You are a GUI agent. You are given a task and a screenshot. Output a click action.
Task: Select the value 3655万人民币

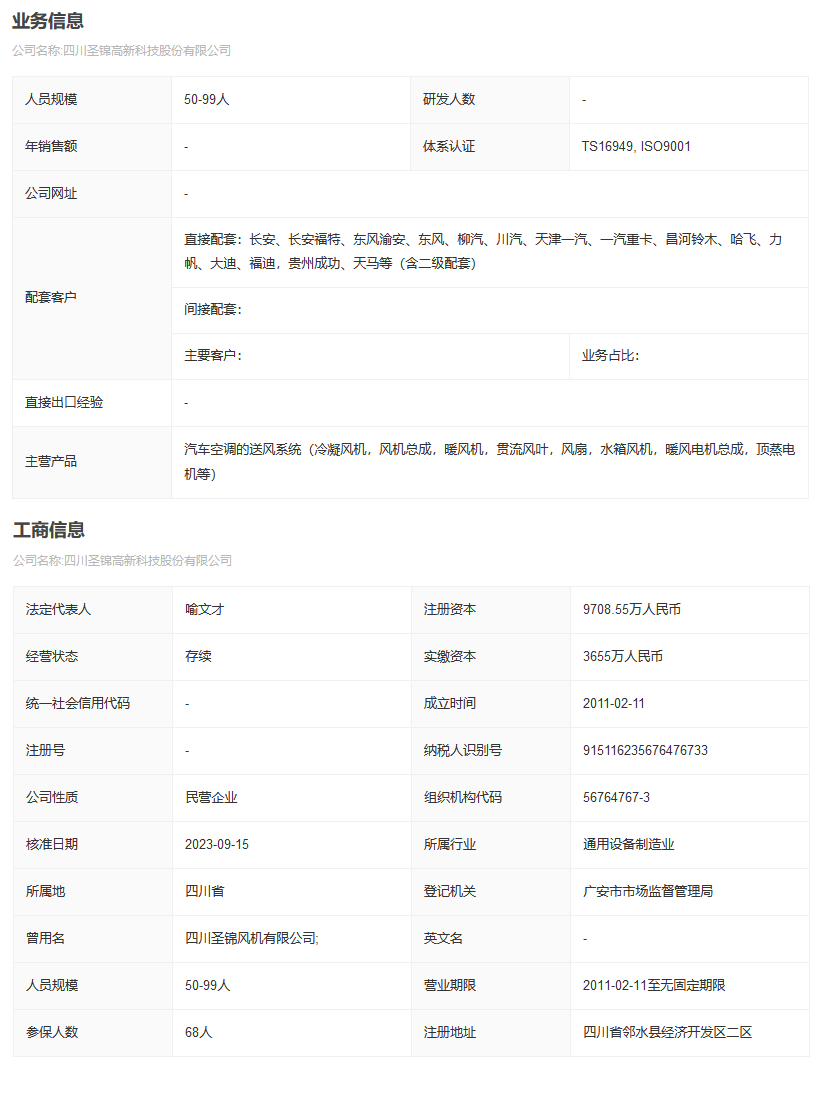click(623, 657)
